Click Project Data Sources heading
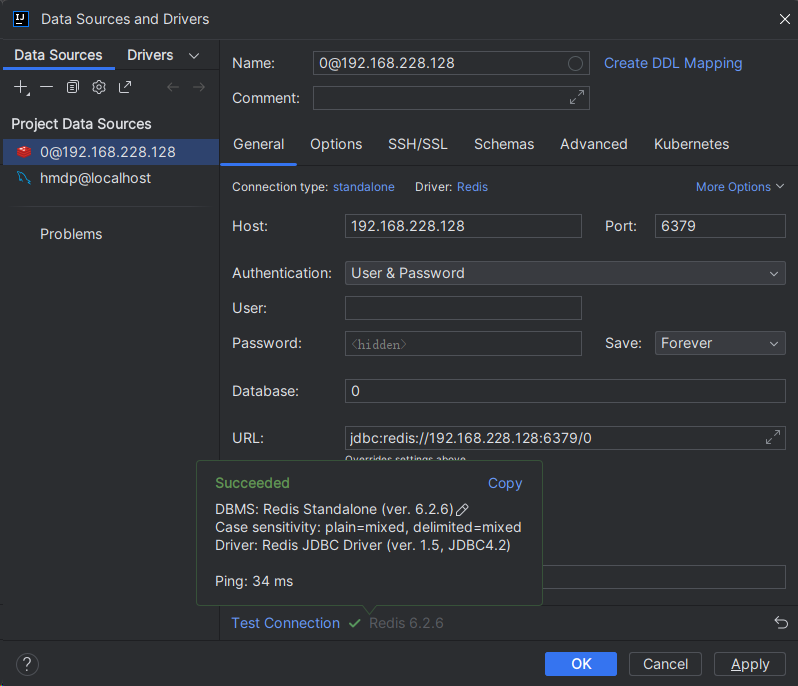This screenshot has height=686, width=798. click(x=81, y=124)
